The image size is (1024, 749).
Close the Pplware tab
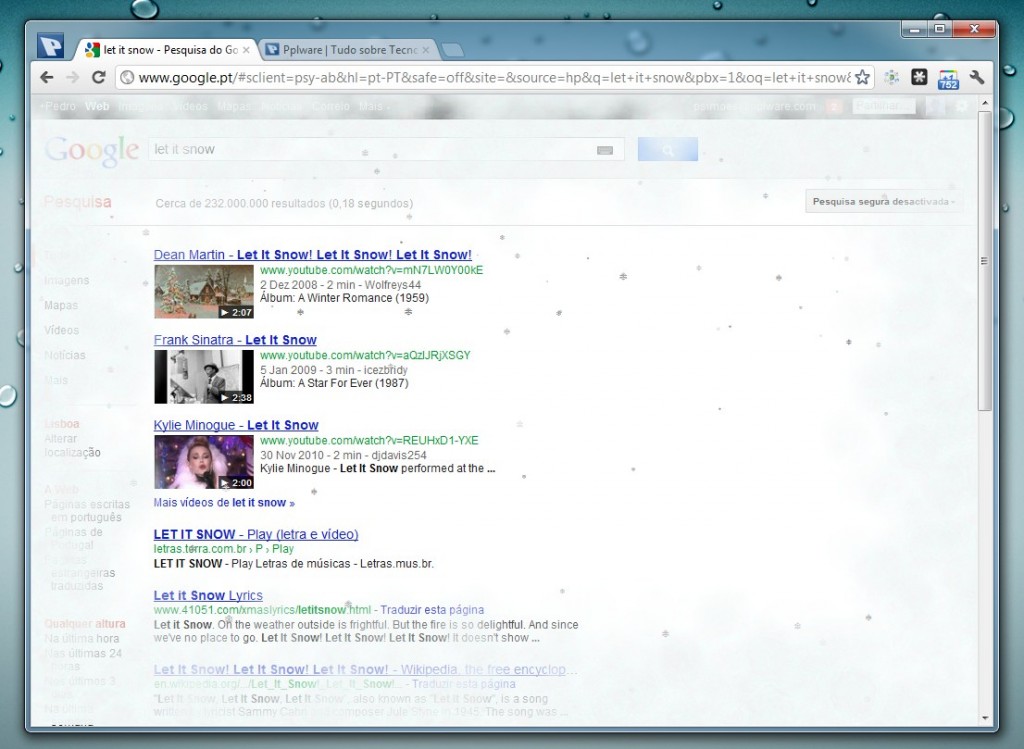(x=426, y=50)
